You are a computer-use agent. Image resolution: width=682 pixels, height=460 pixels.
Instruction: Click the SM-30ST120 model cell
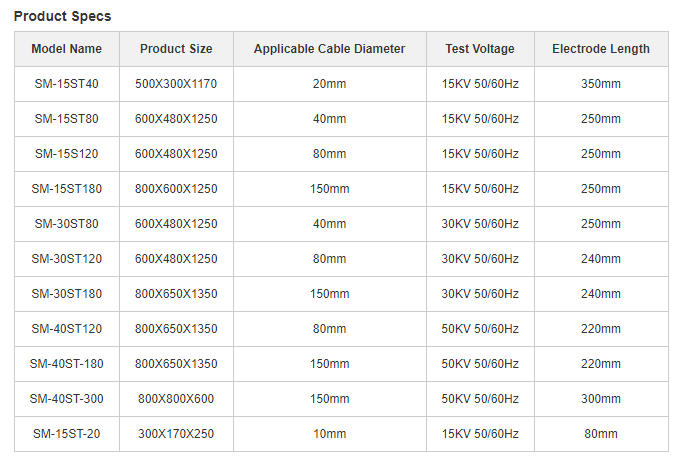coord(67,259)
